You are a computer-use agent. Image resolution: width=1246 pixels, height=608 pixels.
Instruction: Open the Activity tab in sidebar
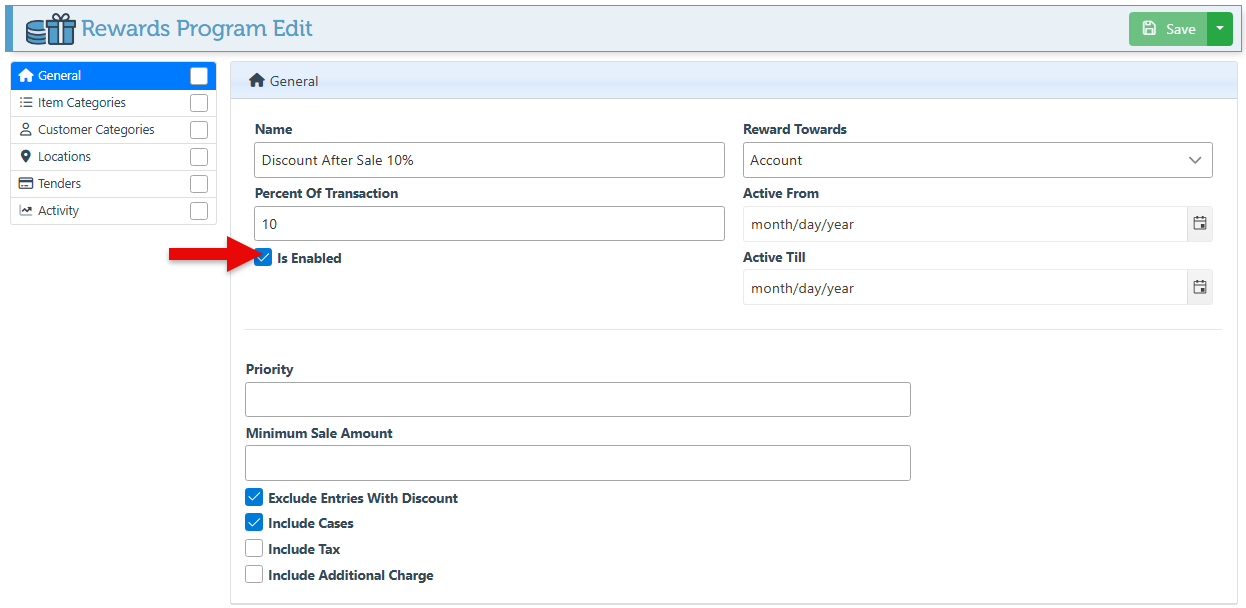click(59, 211)
